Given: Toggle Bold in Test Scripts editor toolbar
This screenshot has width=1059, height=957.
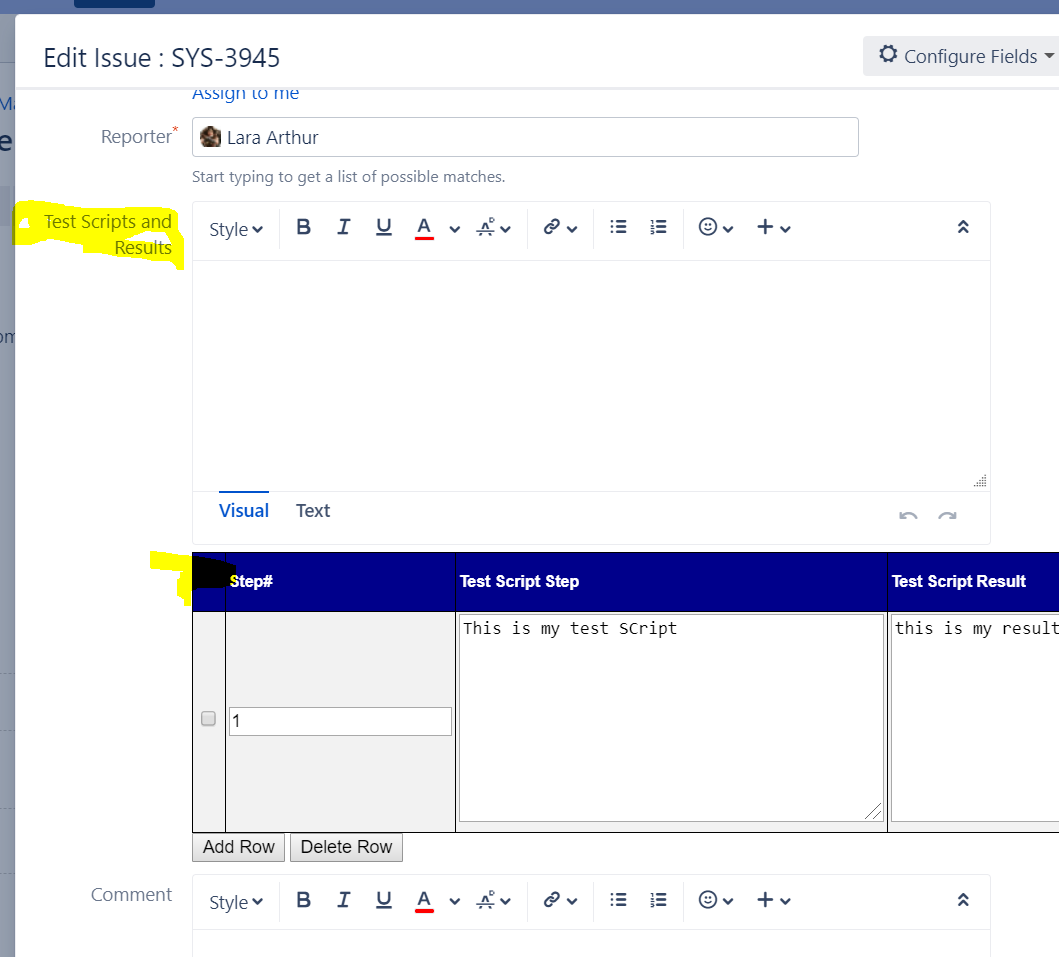Looking at the screenshot, I should tap(304, 227).
